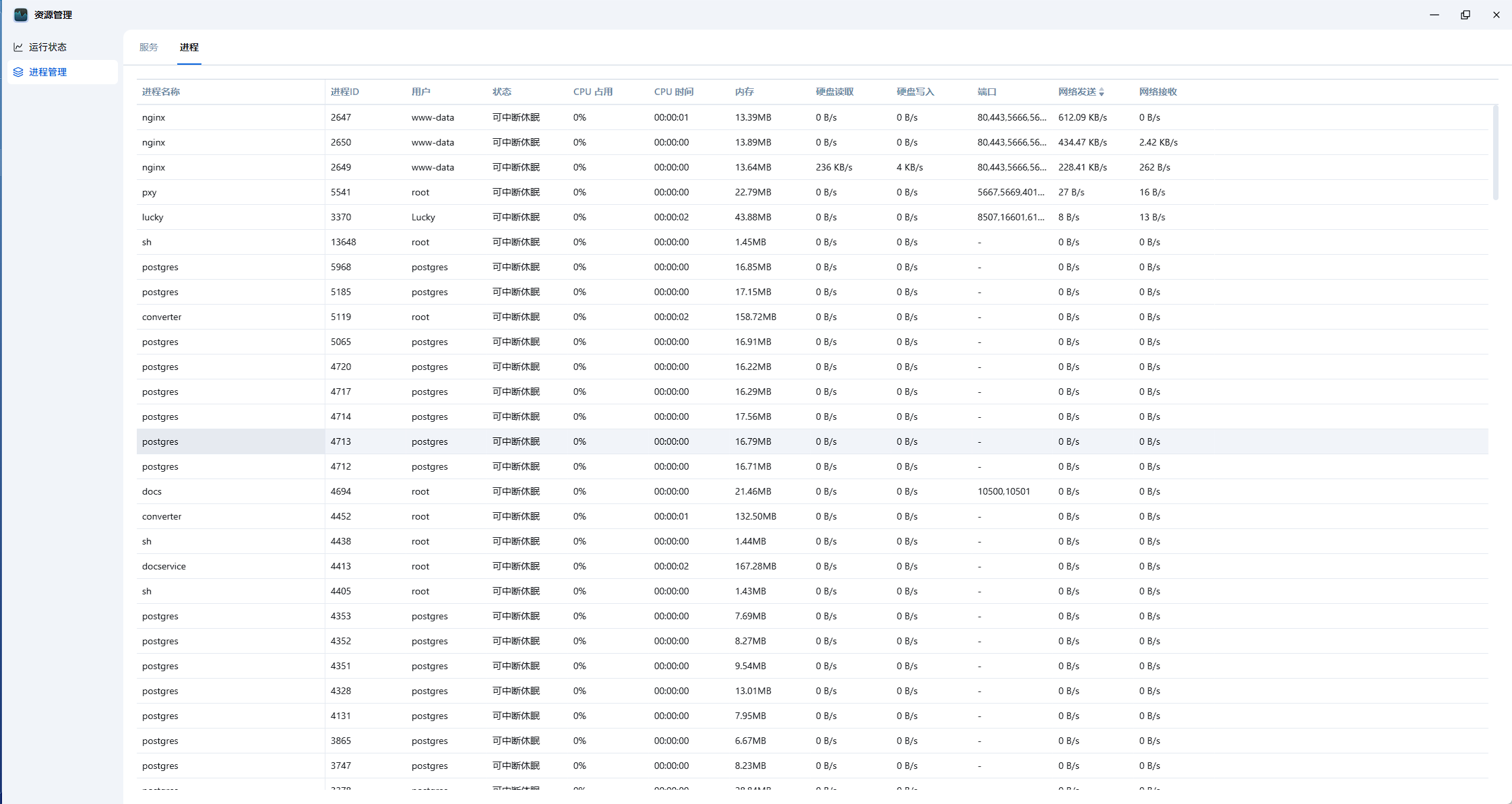Image resolution: width=1512 pixels, height=804 pixels.
Task: Select the docservice process row
Action: 164,566
